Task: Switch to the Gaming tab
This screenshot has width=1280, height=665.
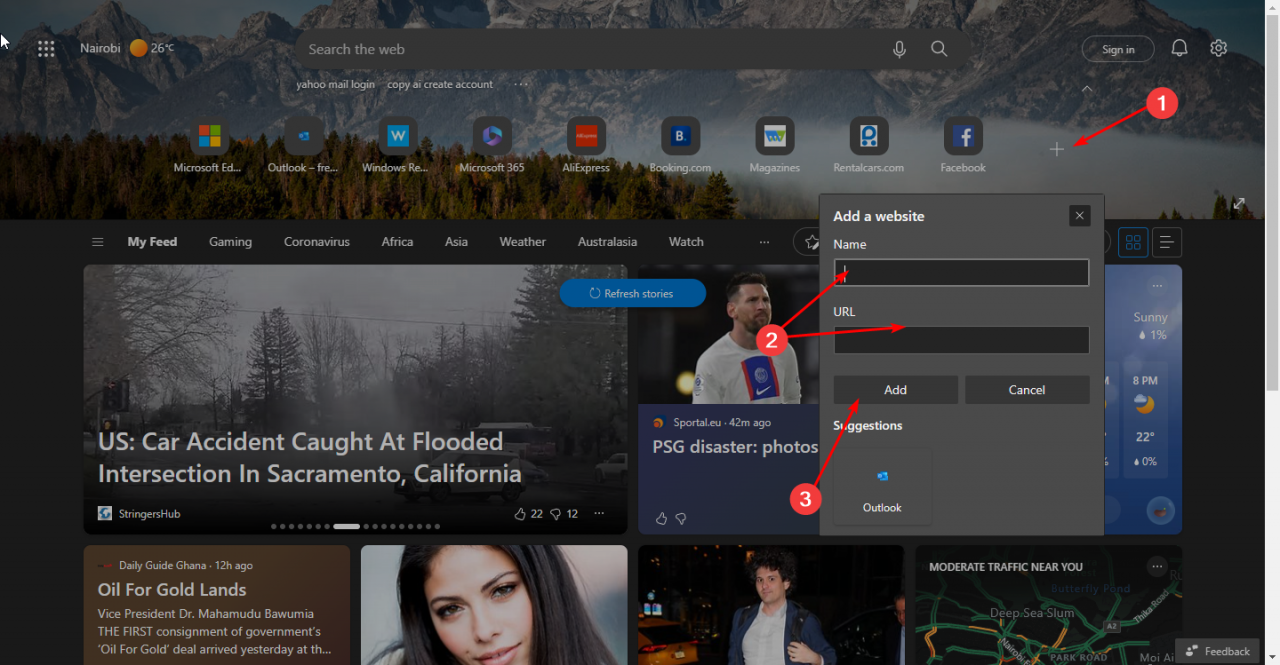Action: pos(230,241)
